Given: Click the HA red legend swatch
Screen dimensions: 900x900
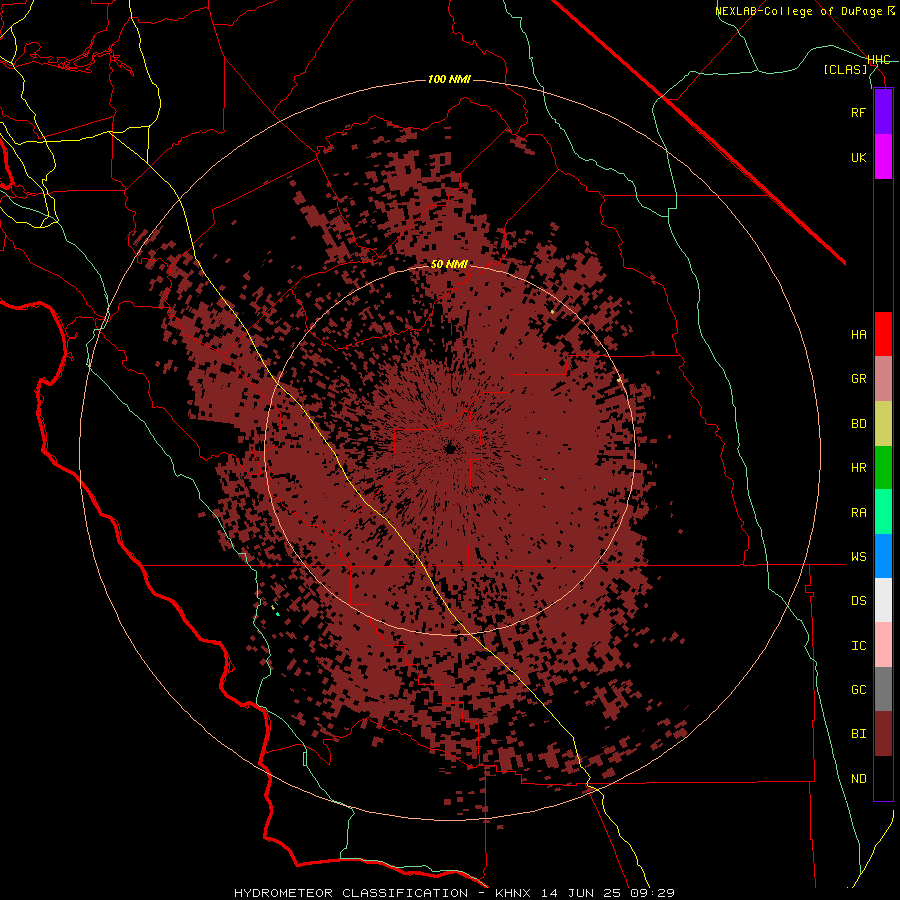Looking at the screenshot, I should (883, 334).
